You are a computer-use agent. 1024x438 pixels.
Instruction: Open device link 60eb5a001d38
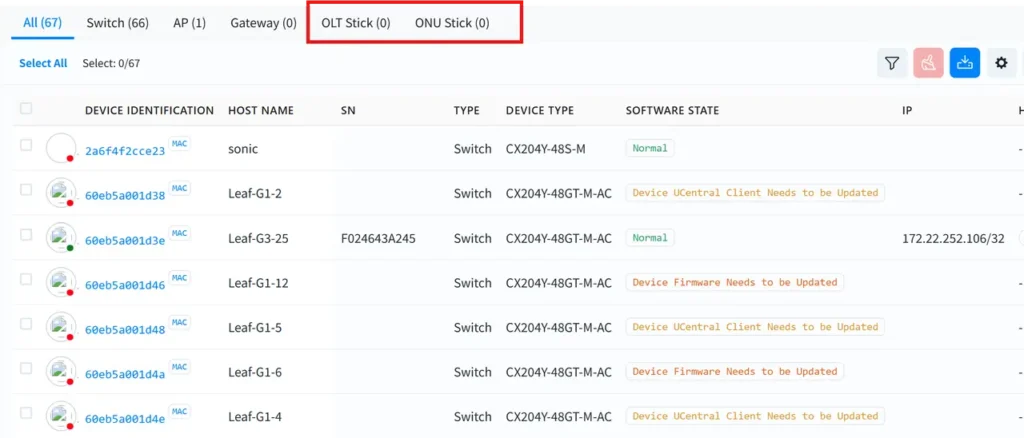pos(125,196)
